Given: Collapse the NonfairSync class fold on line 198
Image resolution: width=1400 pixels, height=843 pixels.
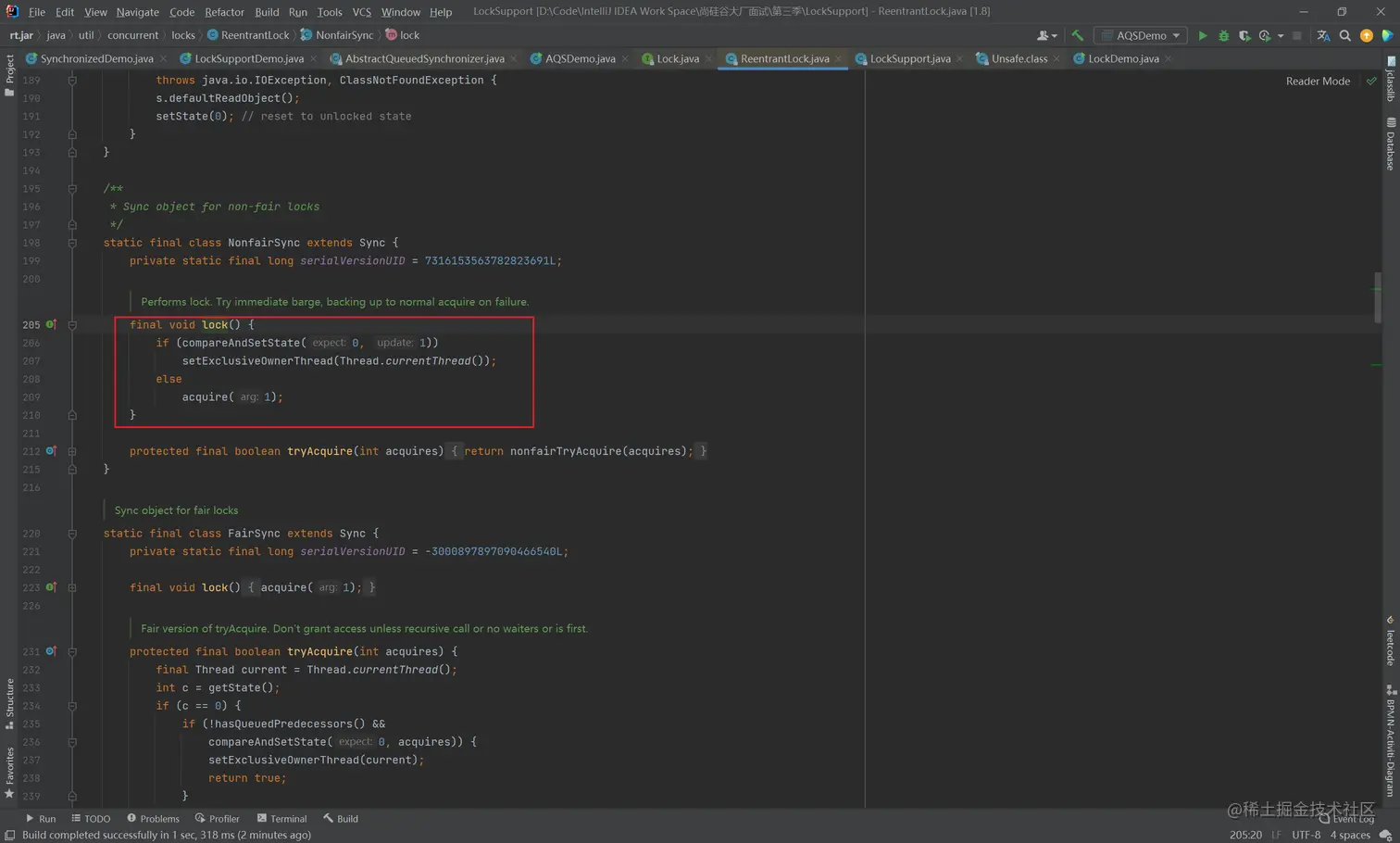Looking at the screenshot, I should pyautogui.click(x=72, y=243).
